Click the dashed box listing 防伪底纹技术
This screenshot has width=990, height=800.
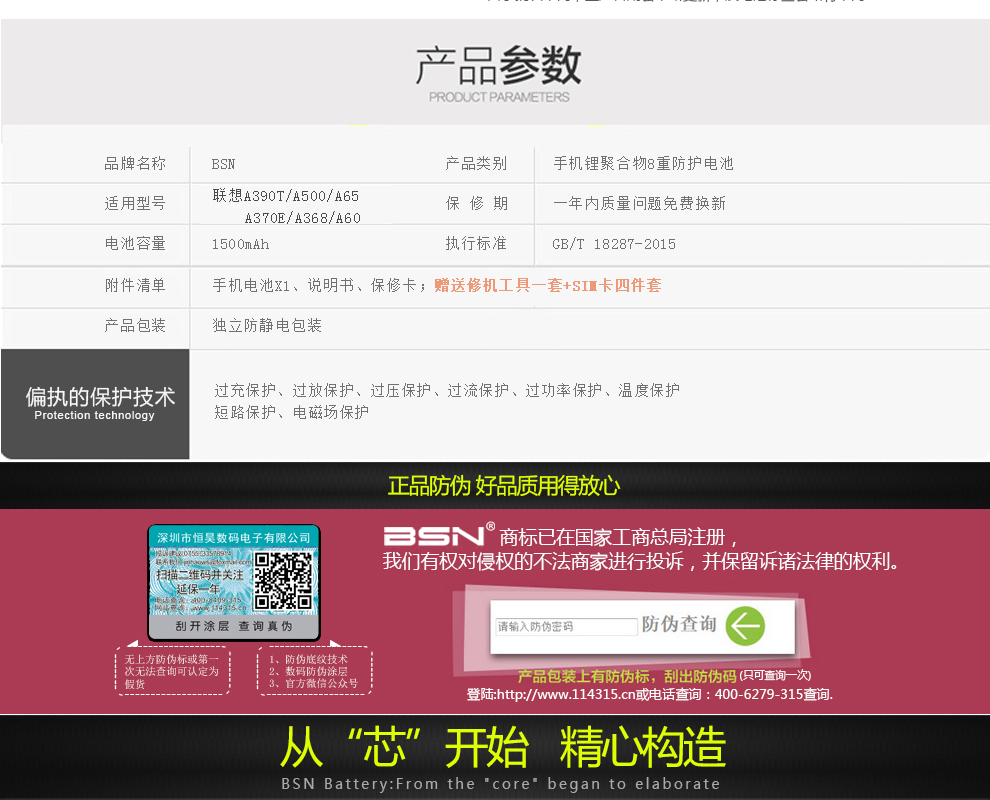click(x=314, y=671)
